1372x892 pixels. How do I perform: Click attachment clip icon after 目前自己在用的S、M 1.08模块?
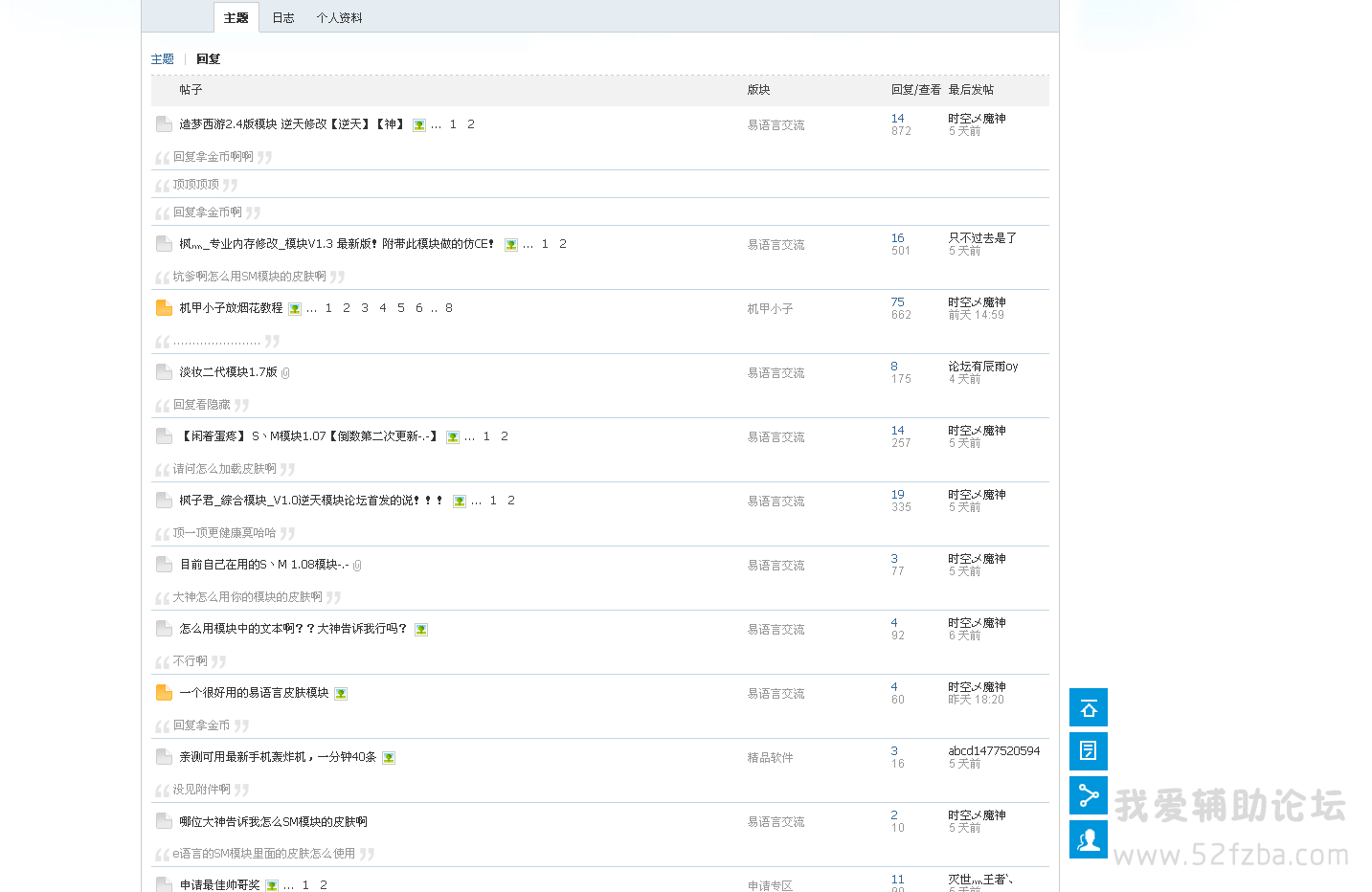pyautogui.click(x=357, y=566)
